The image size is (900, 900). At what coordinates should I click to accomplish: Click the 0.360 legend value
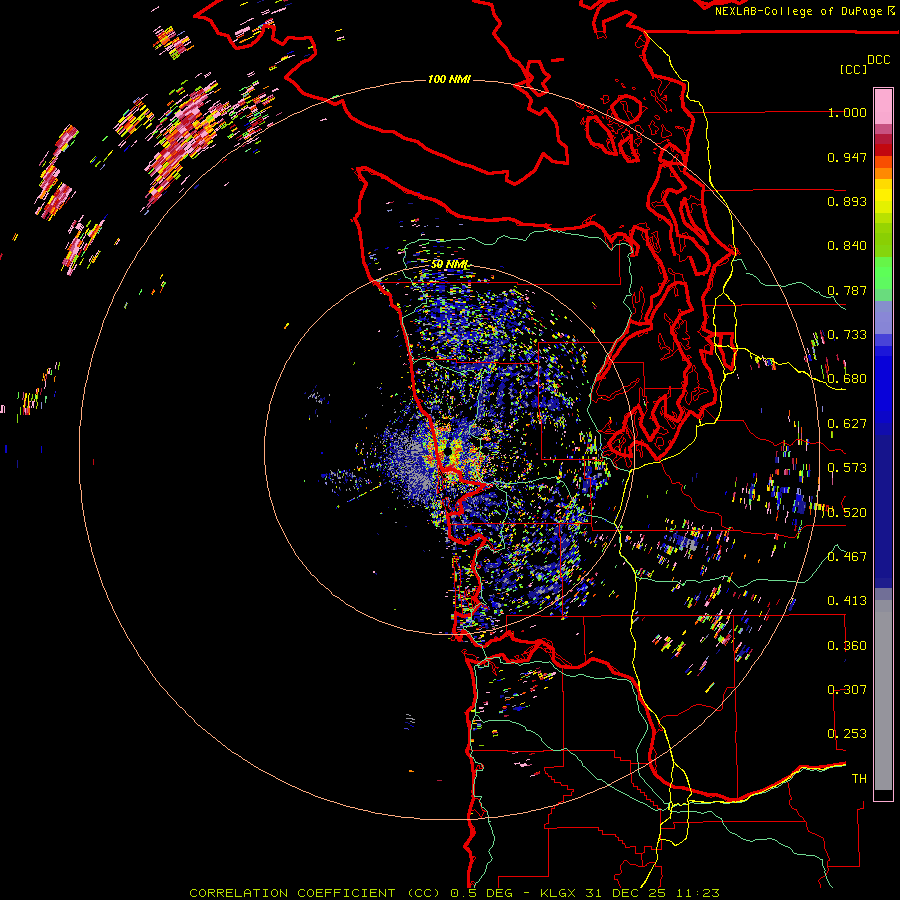click(x=847, y=646)
